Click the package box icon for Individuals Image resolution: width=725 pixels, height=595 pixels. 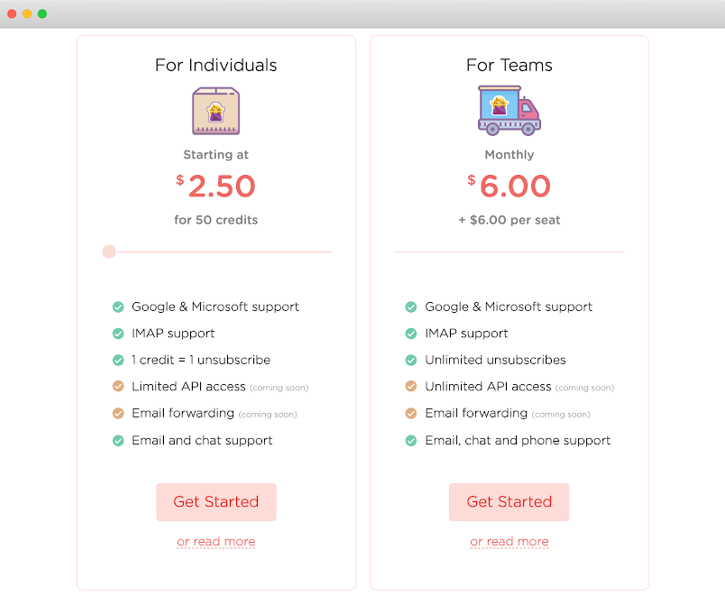tap(216, 110)
